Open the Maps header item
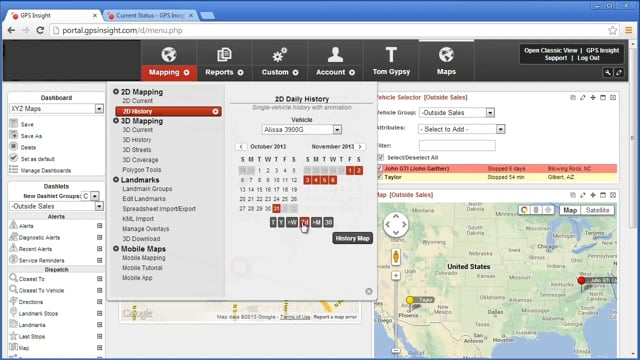The height and width of the screenshot is (360, 640). (446, 61)
